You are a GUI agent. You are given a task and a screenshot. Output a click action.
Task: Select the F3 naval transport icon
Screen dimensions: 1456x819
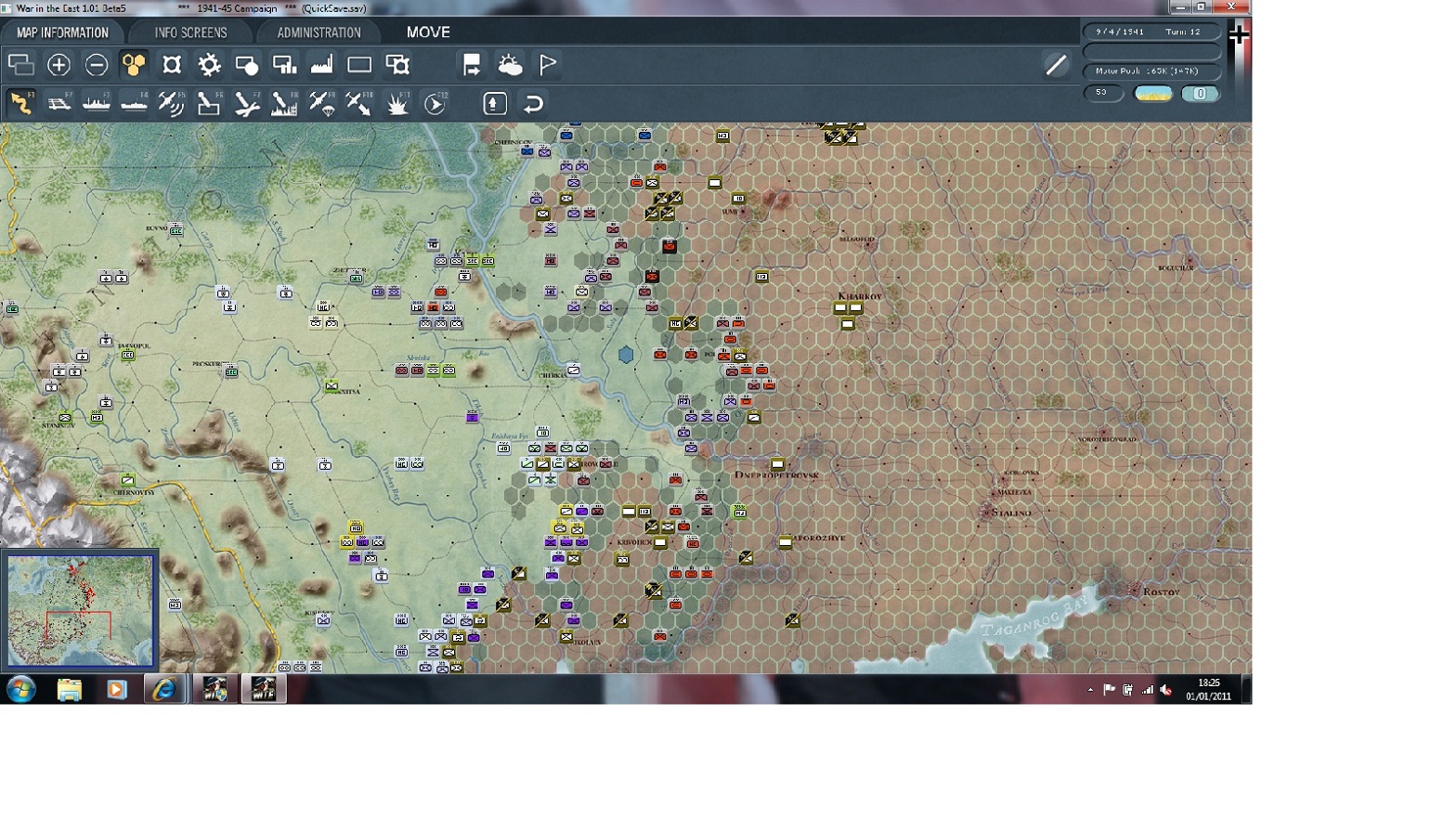point(97,103)
